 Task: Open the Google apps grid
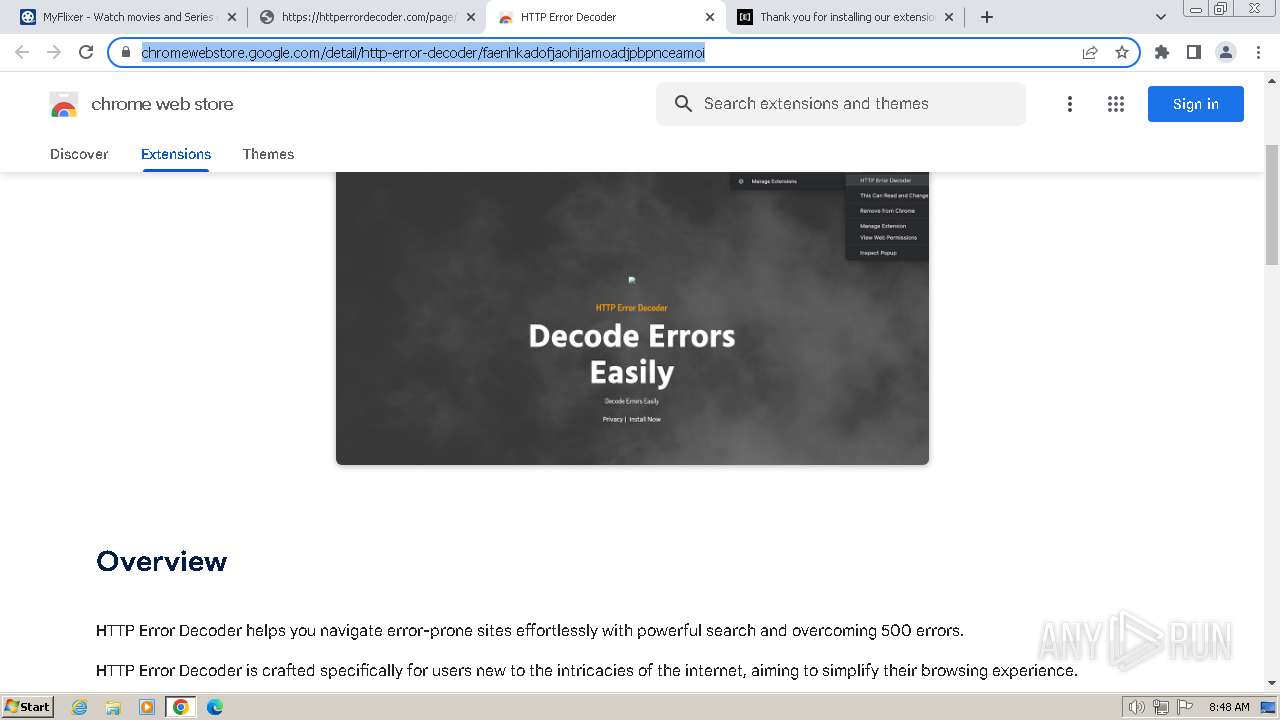click(x=1116, y=104)
